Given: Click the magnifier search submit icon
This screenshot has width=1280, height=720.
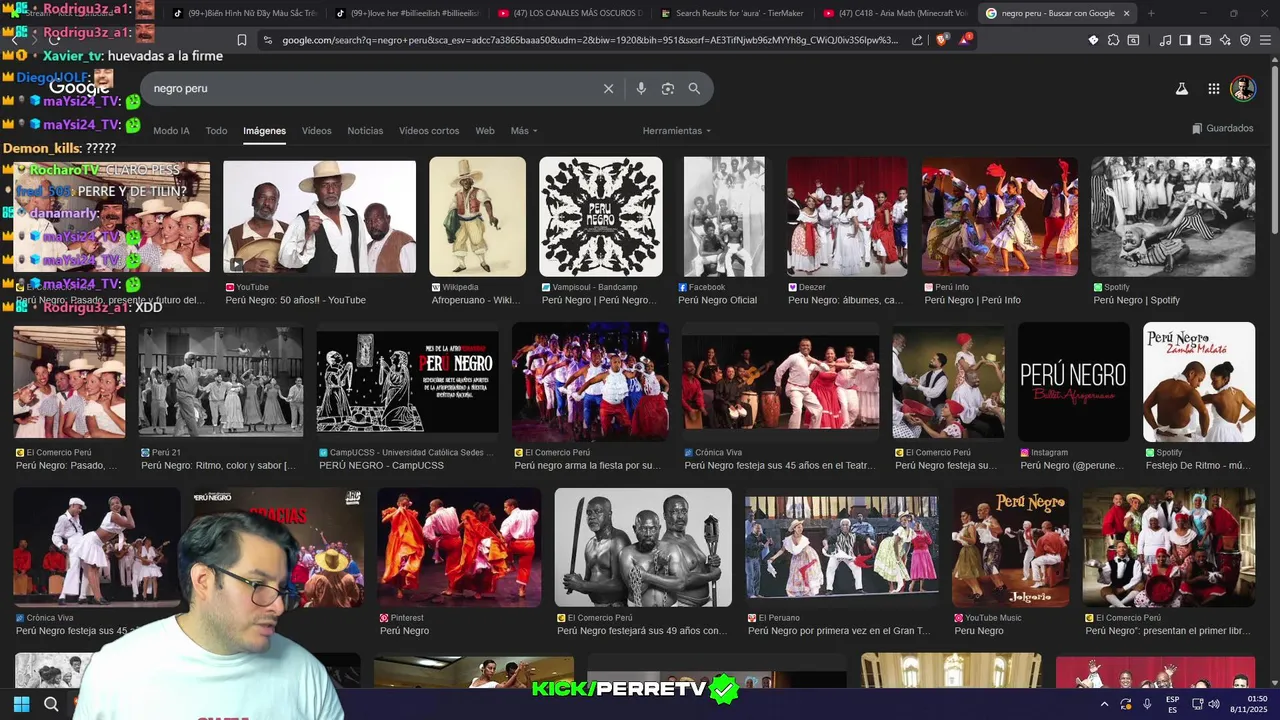Looking at the screenshot, I should pyautogui.click(x=694, y=88).
